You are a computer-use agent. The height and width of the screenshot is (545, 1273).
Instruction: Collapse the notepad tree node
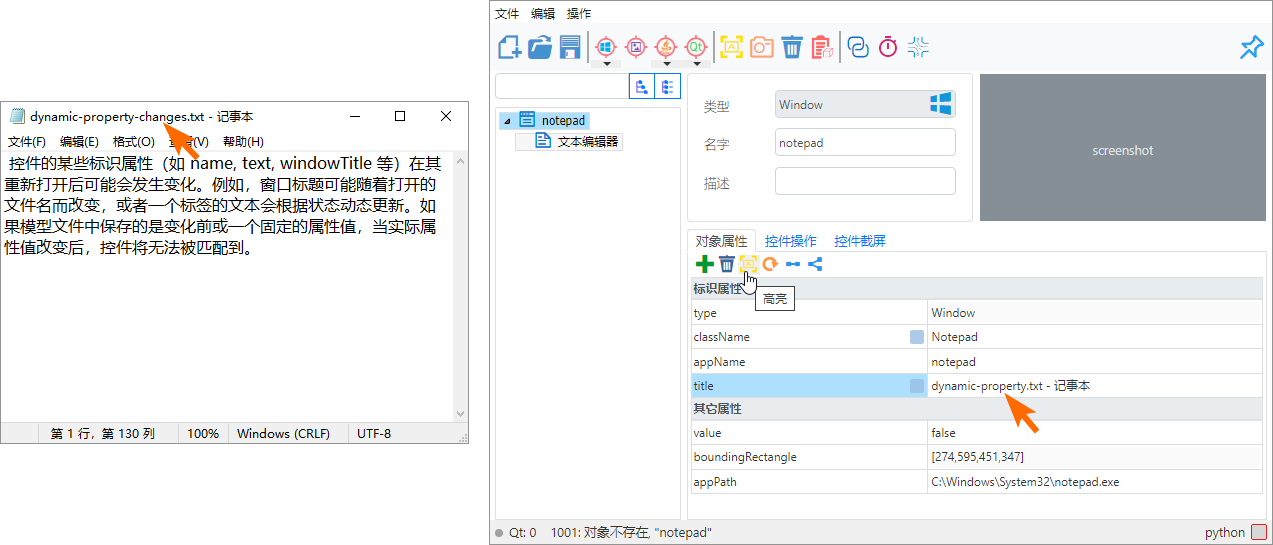coord(507,121)
